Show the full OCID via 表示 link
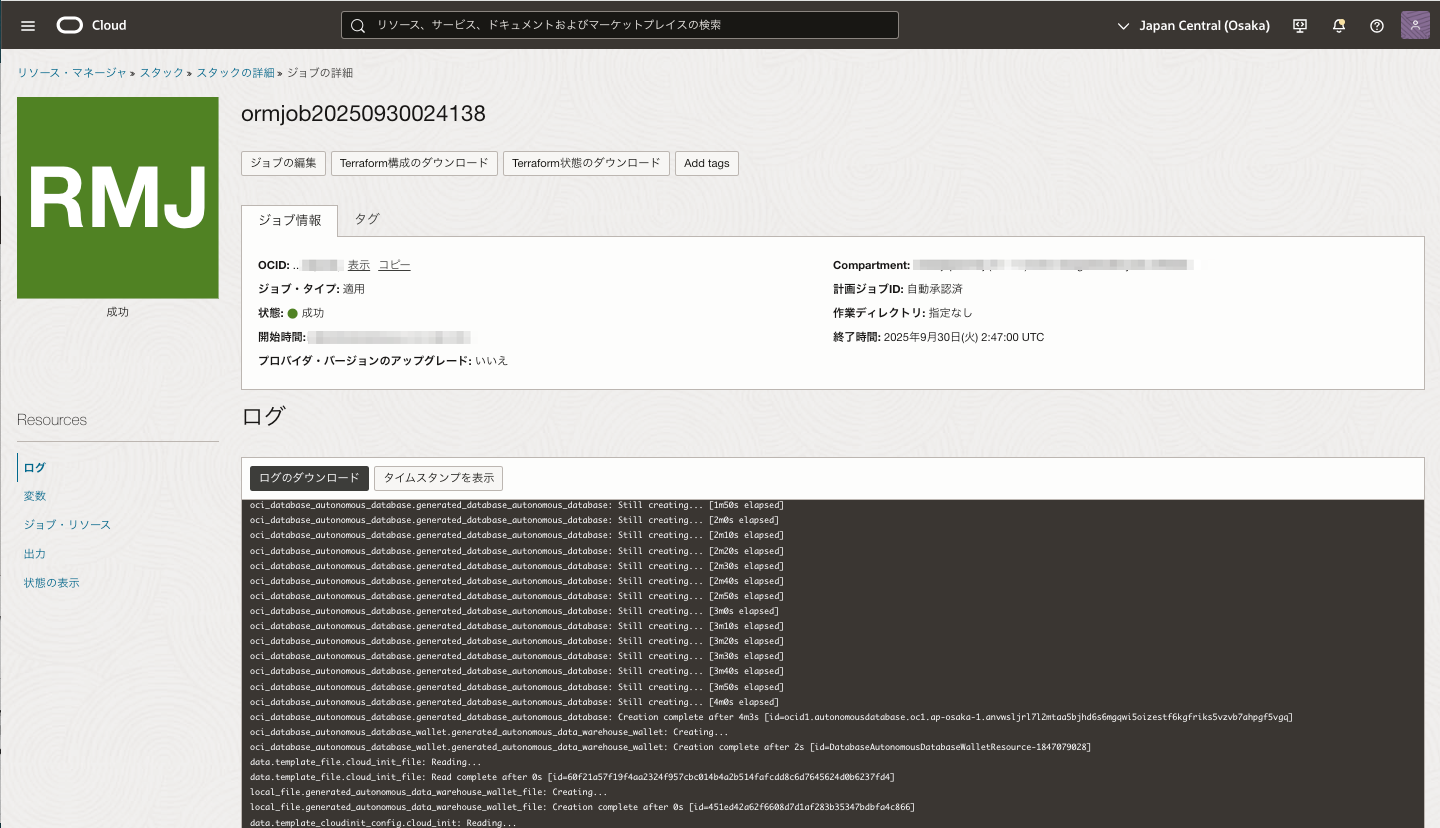 tap(359, 265)
